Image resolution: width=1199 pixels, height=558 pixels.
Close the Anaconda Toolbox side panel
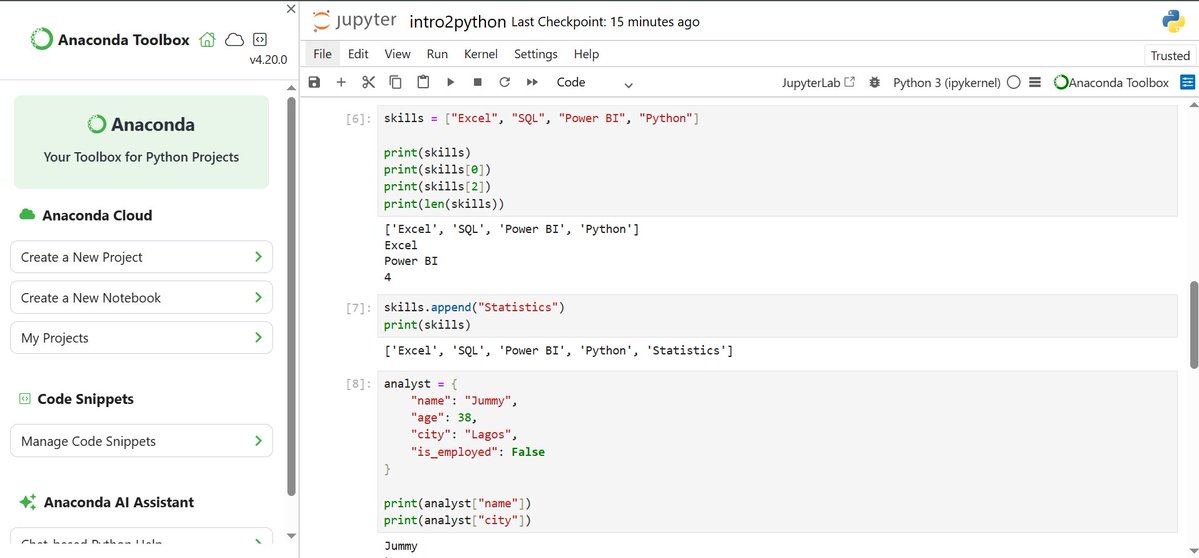click(x=291, y=9)
